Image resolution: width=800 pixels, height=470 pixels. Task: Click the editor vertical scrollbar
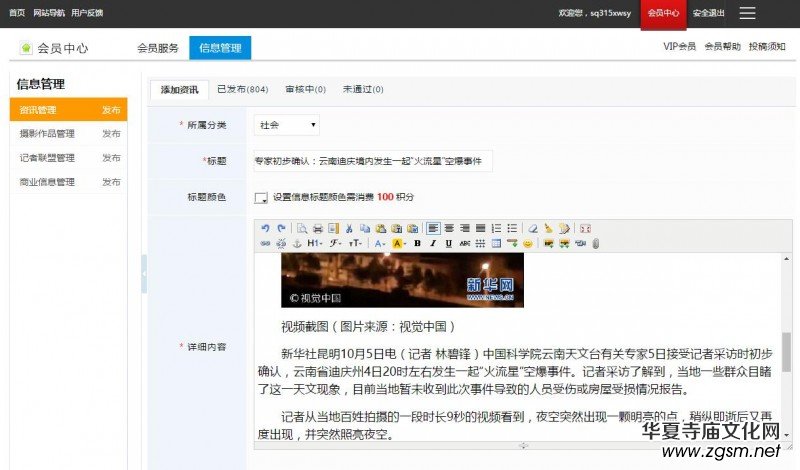click(786, 350)
